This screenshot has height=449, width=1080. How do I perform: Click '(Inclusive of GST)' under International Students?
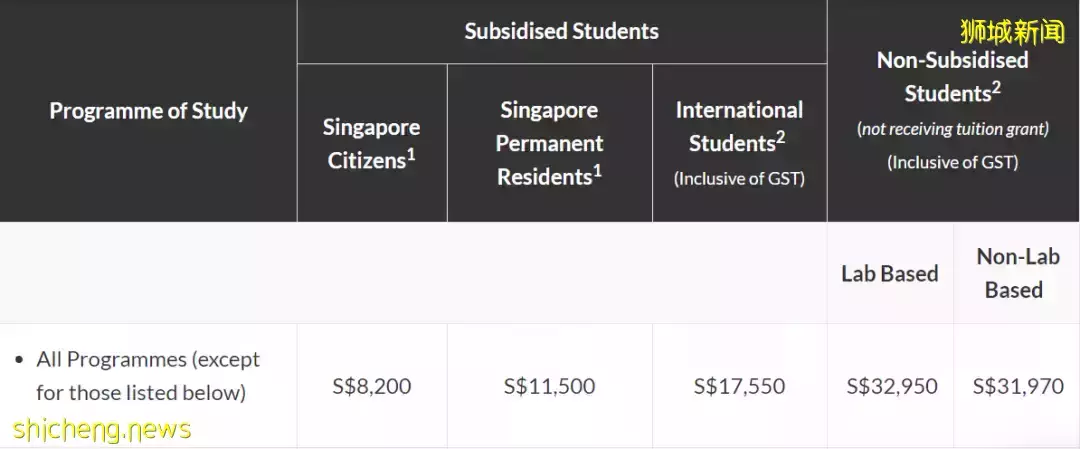739,178
